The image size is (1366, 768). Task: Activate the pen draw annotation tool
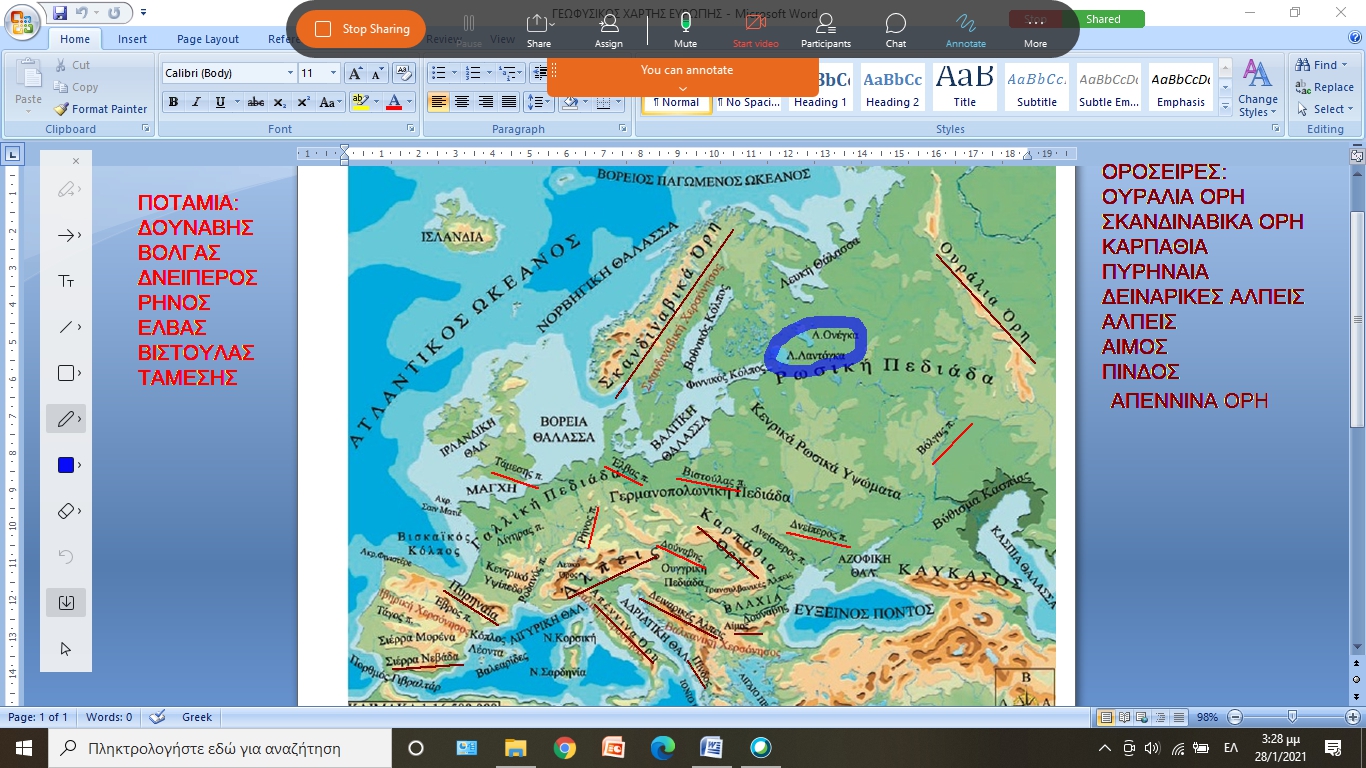(66, 419)
